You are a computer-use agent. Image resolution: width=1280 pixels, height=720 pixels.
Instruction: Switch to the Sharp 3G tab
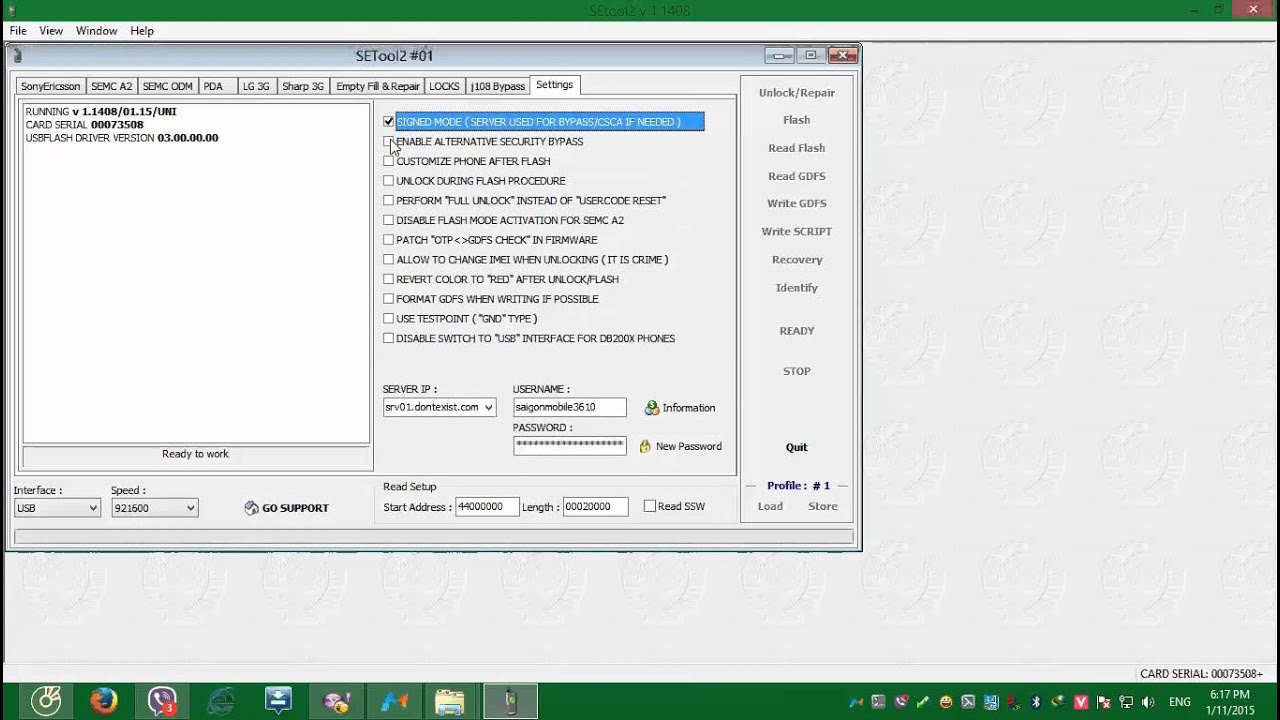302,86
